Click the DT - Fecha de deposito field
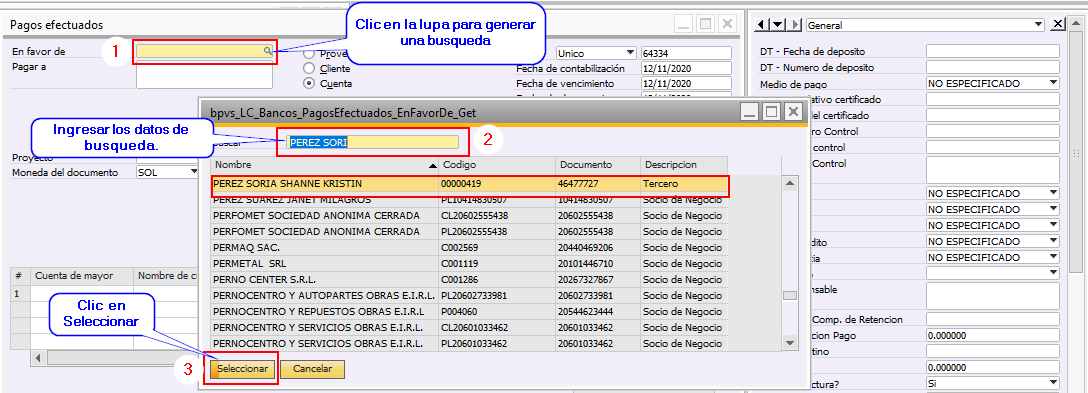The width and height of the screenshot is (1088, 393). (x=993, y=51)
